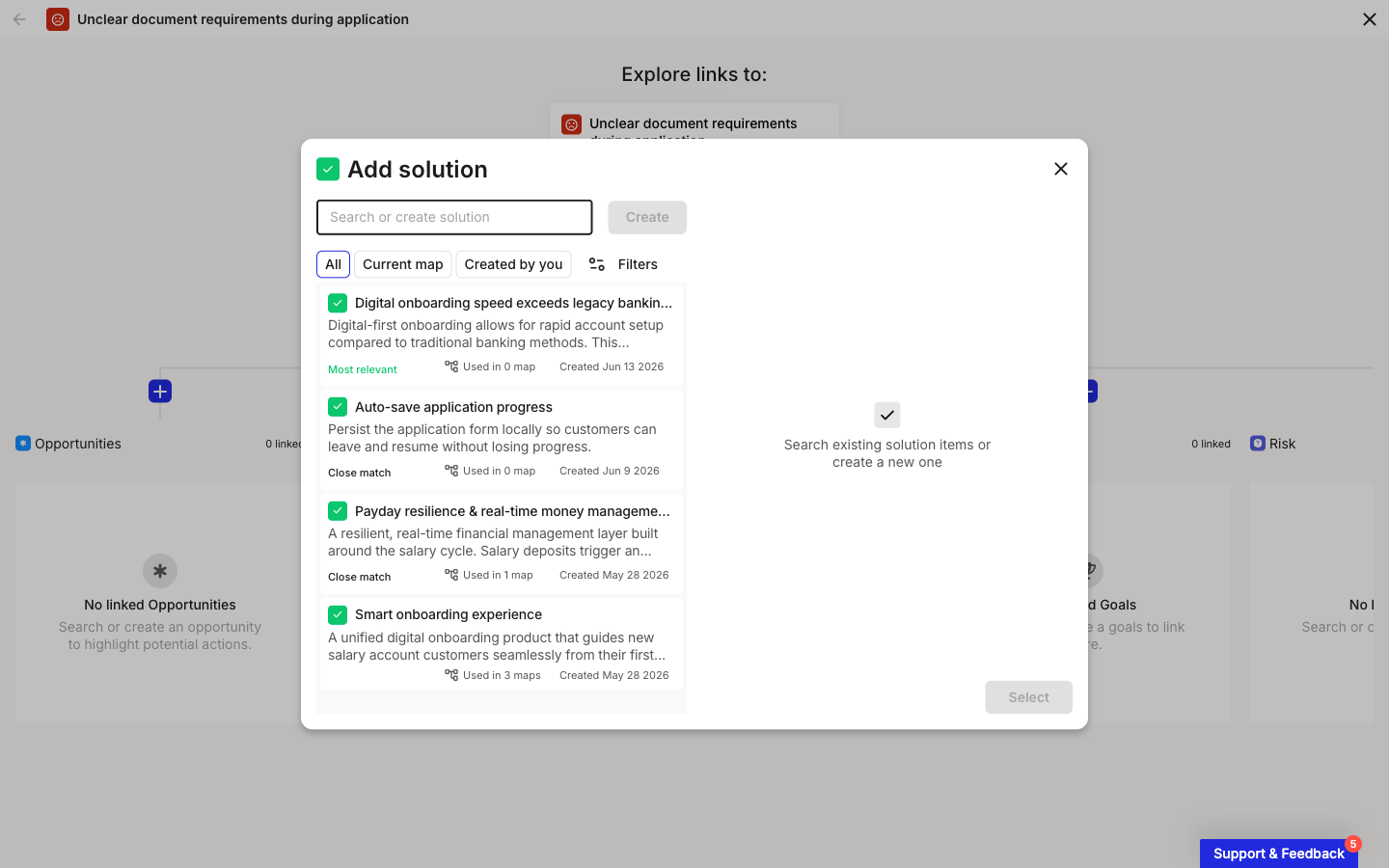Screen dimensions: 1389x868
Task: Select 'Payday resilience & real-time money manageme...' title
Action: [512, 511]
